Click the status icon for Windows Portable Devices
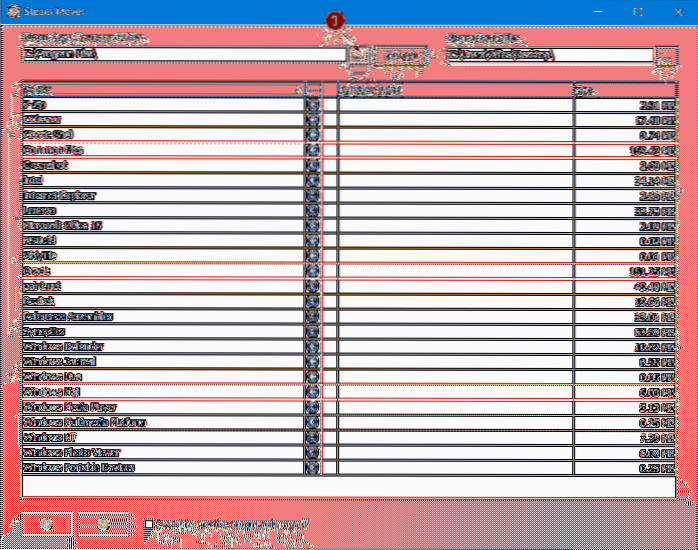 (x=313, y=467)
